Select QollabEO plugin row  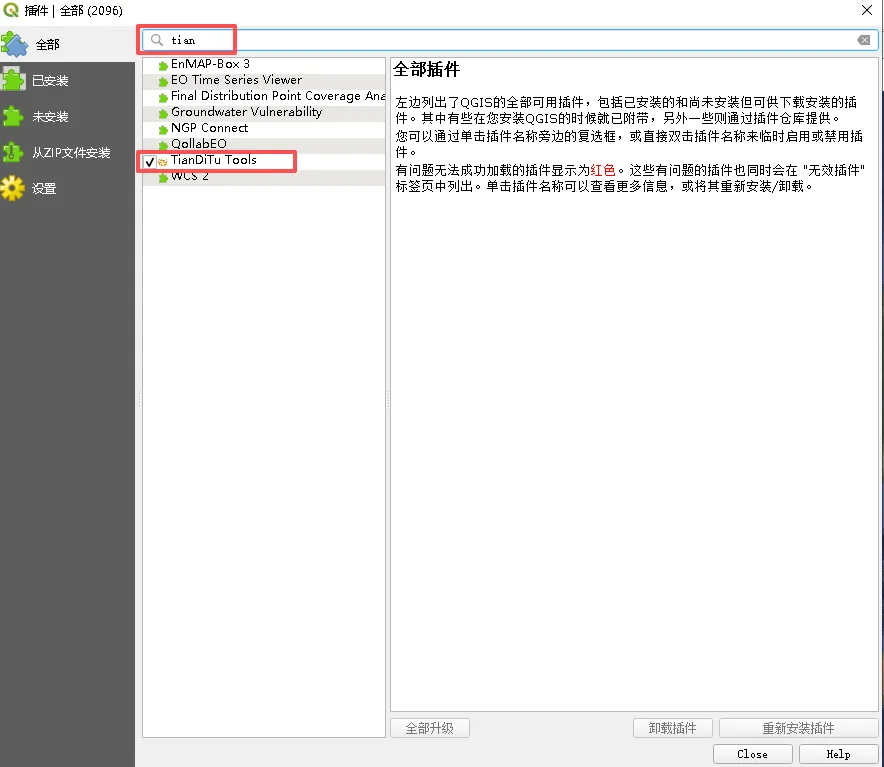coord(264,144)
